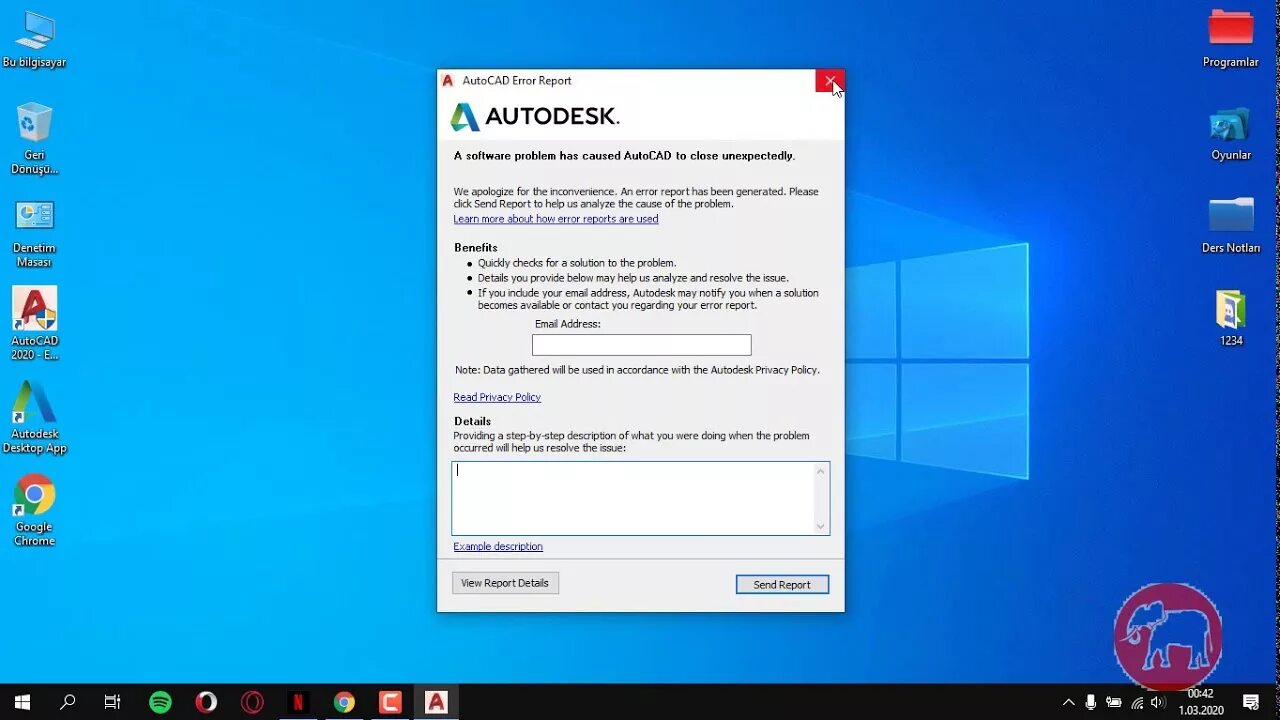Open the Oyunlar folder on desktop
Screen dimensions: 1280x720
click(x=1230, y=133)
